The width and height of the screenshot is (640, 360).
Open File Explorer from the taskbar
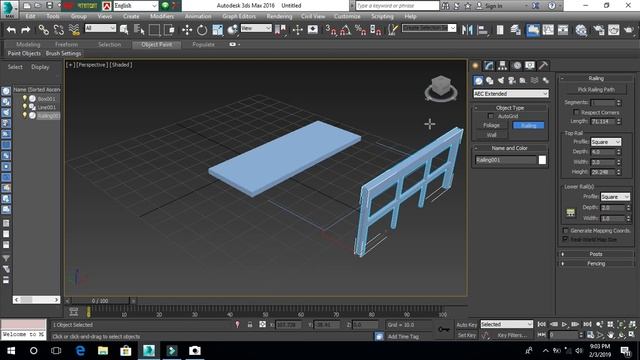point(103,351)
